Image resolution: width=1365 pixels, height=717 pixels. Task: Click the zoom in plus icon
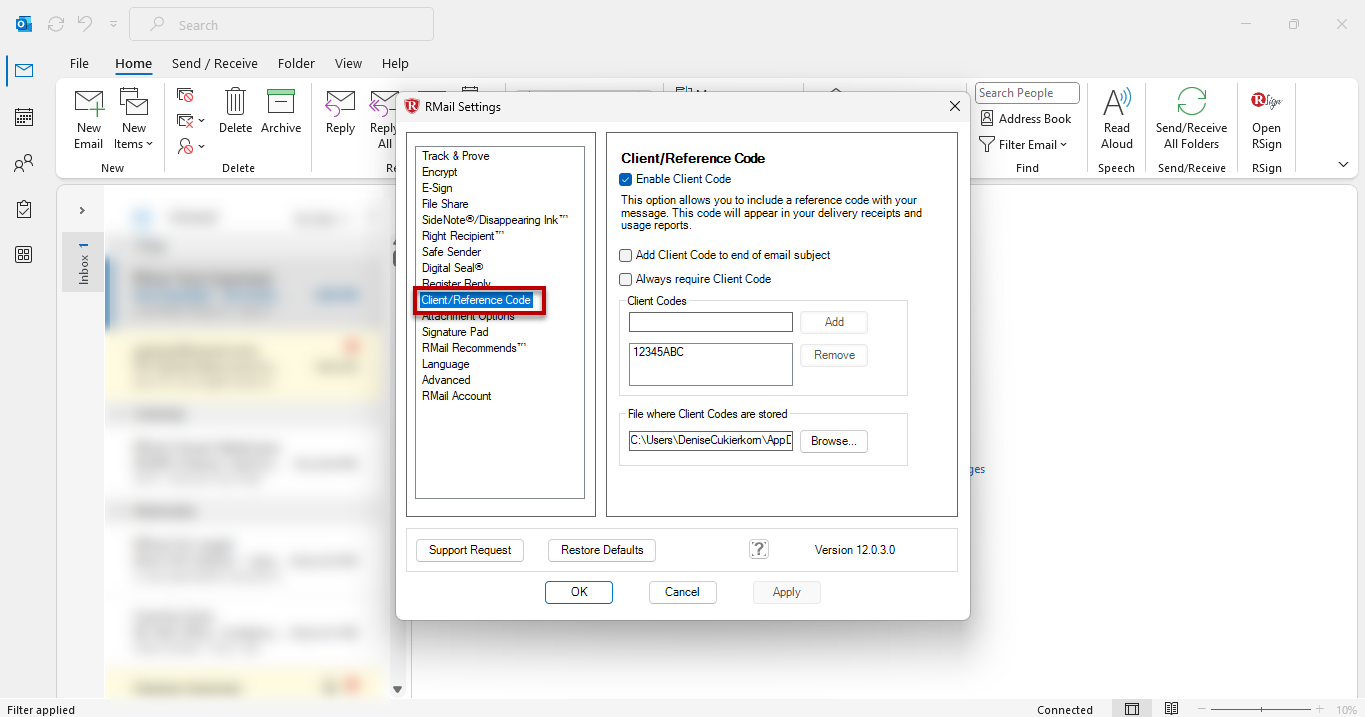click(1320, 709)
